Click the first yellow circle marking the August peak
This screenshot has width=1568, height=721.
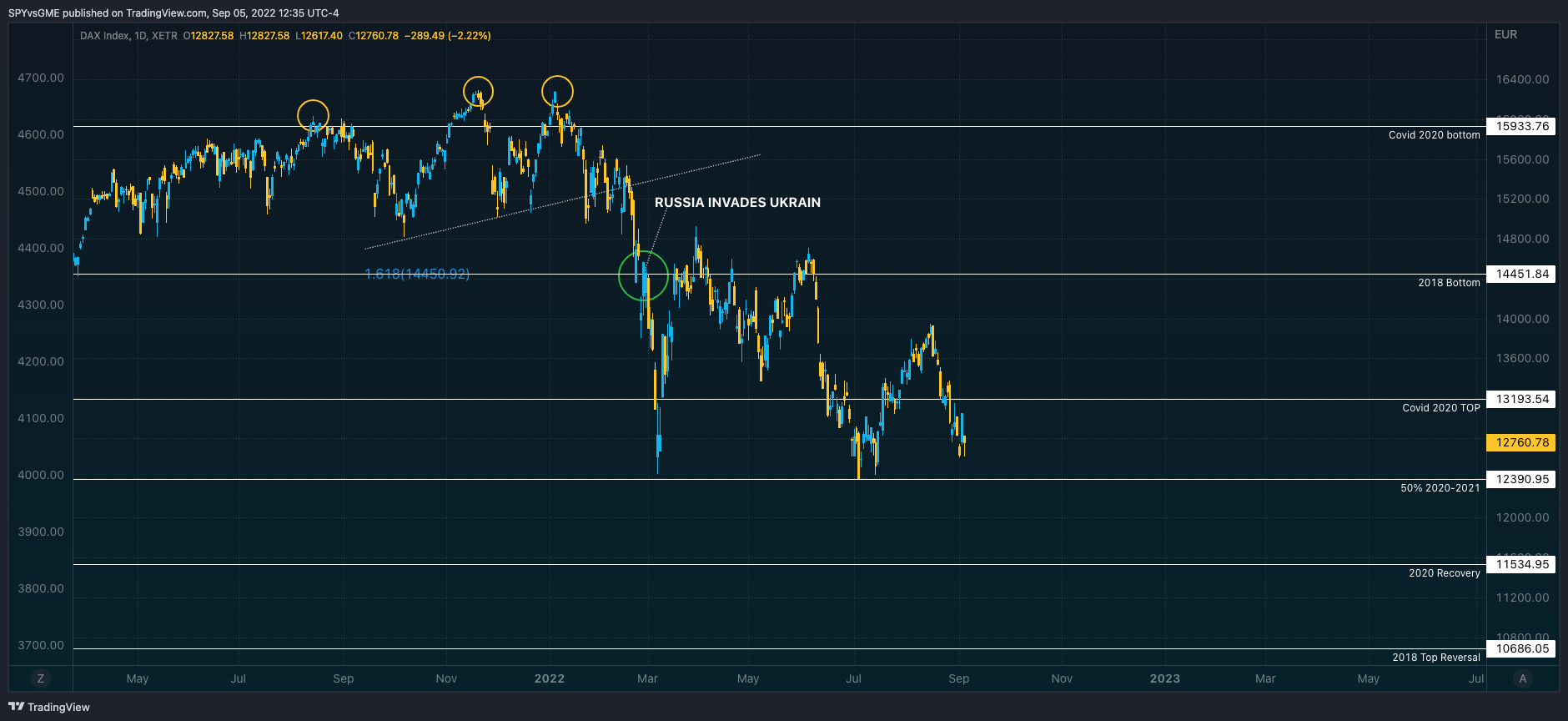(x=313, y=115)
